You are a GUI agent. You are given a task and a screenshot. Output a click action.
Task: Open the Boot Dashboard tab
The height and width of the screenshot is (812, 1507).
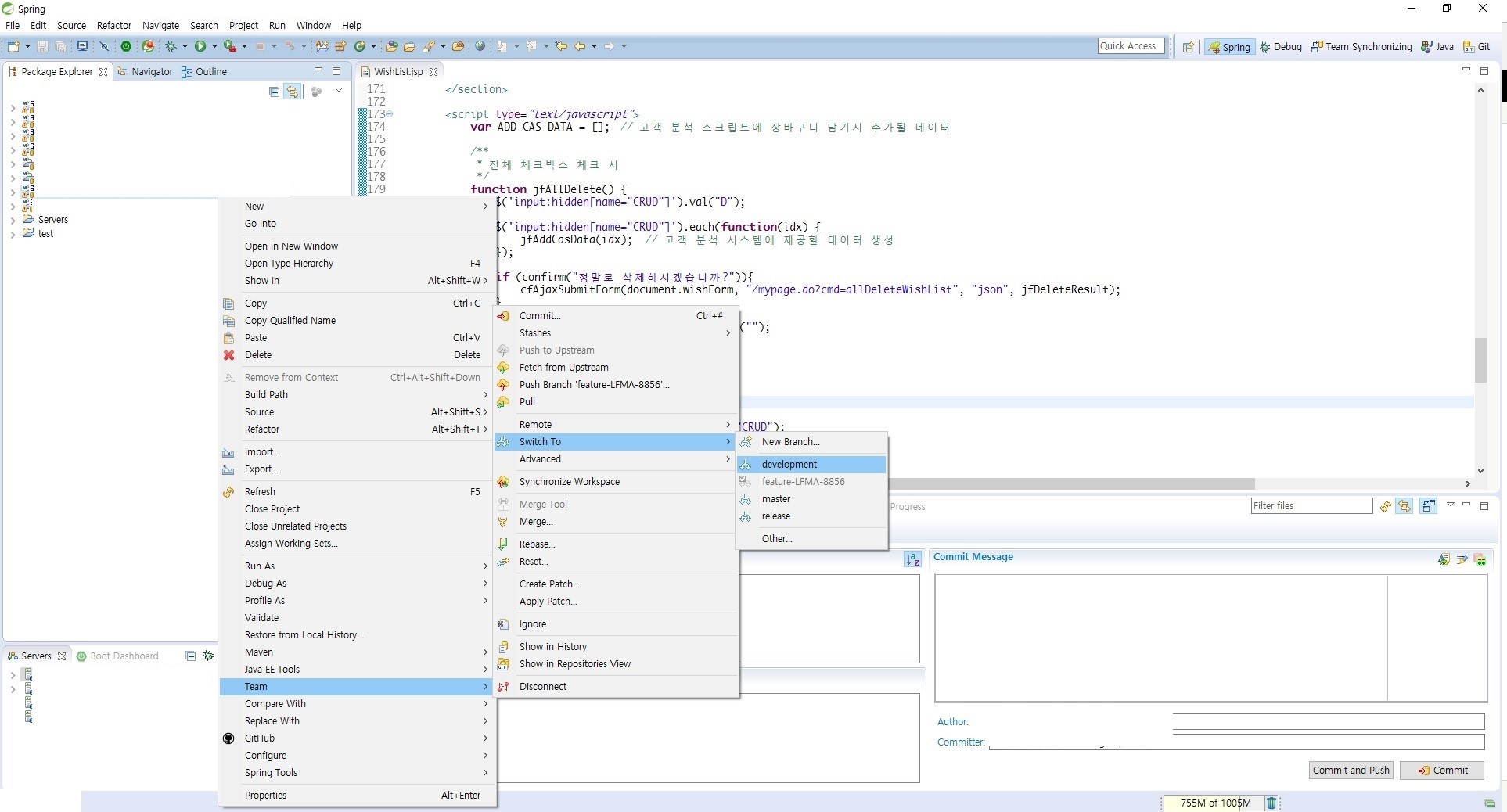point(117,656)
